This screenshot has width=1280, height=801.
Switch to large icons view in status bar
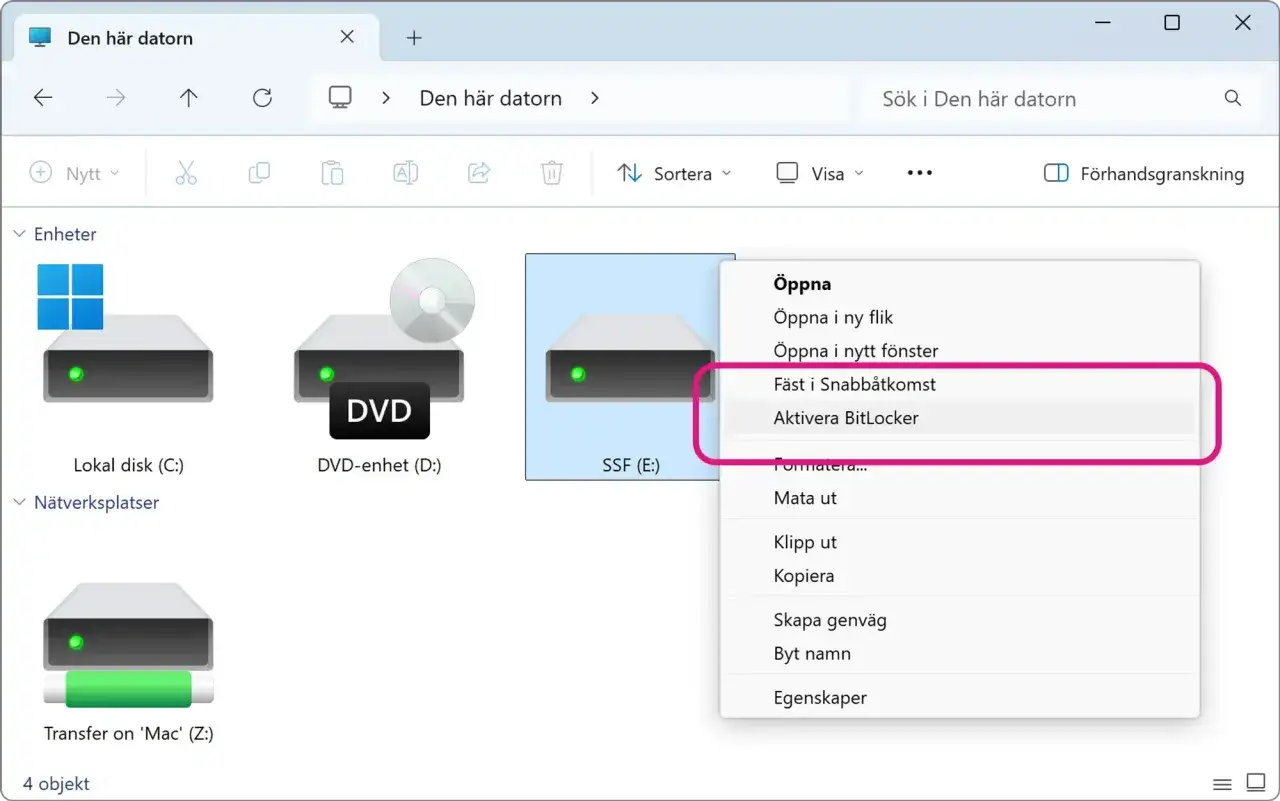[x=1256, y=784]
